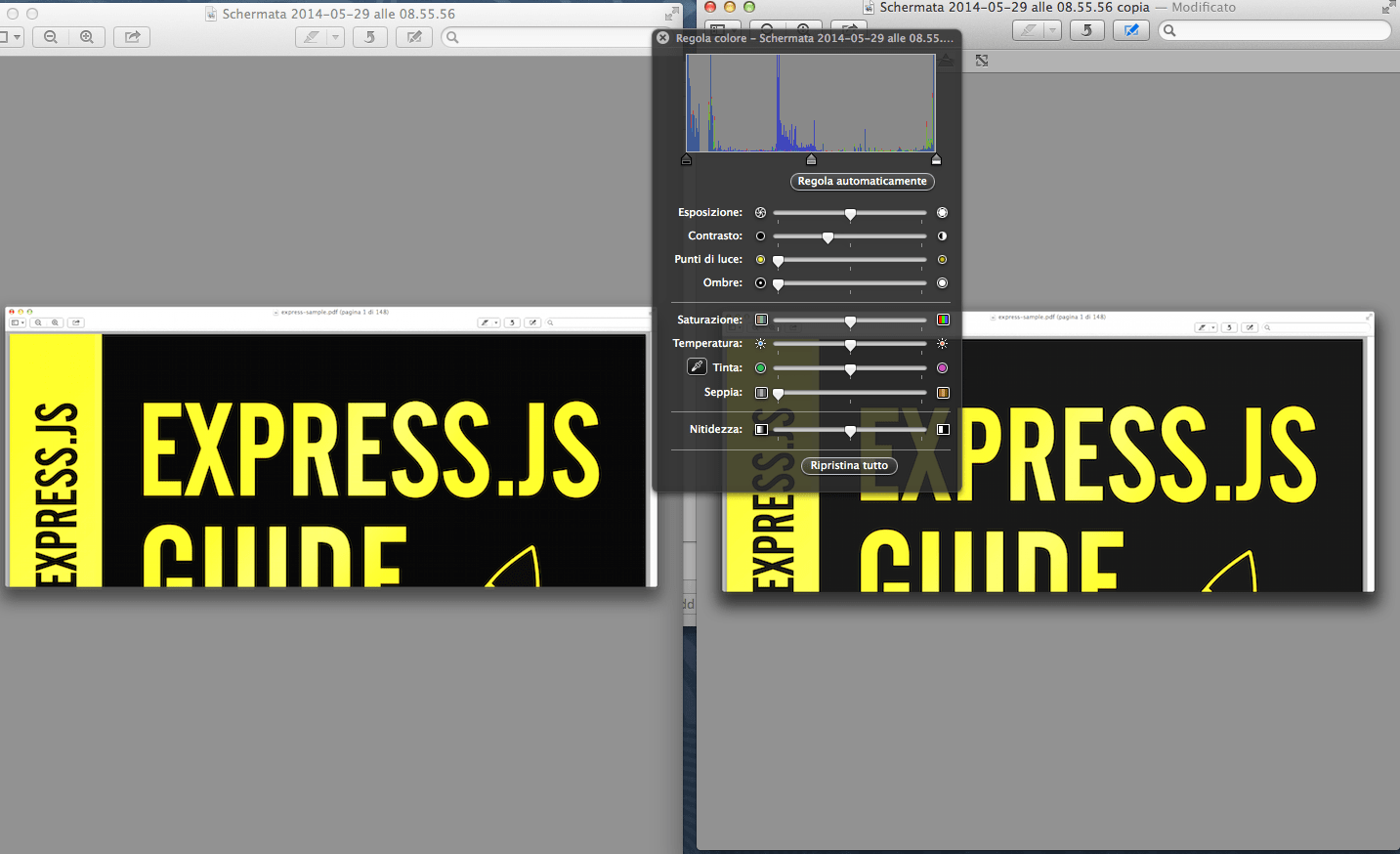Viewport: 1400px width, 854px height.
Task: Select the resize tool in the edit toolbar
Action: [x=982, y=61]
